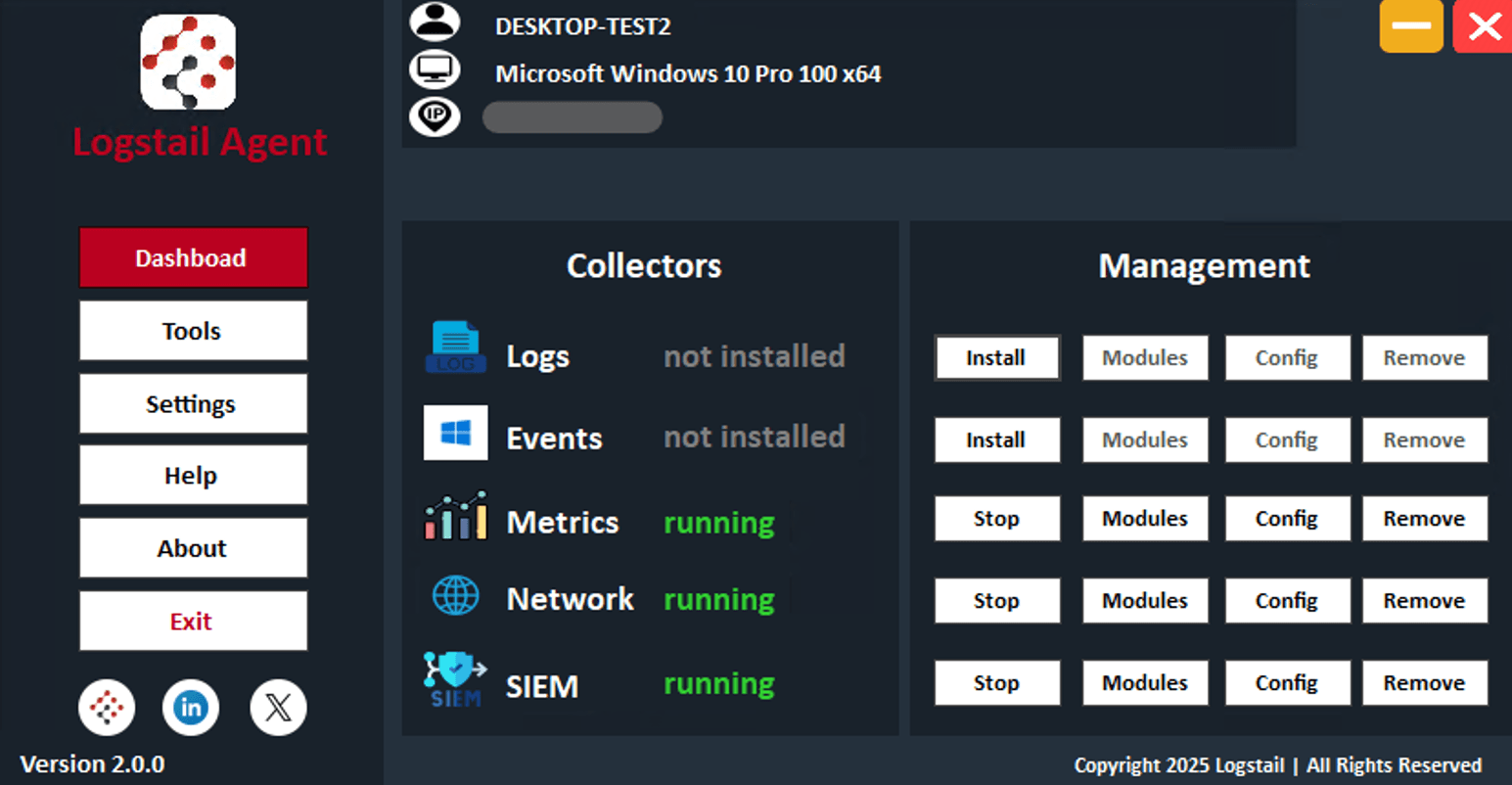Image resolution: width=1512 pixels, height=785 pixels.
Task: Stop the Metrics collector
Action: pyautogui.click(x=997, y=519)
